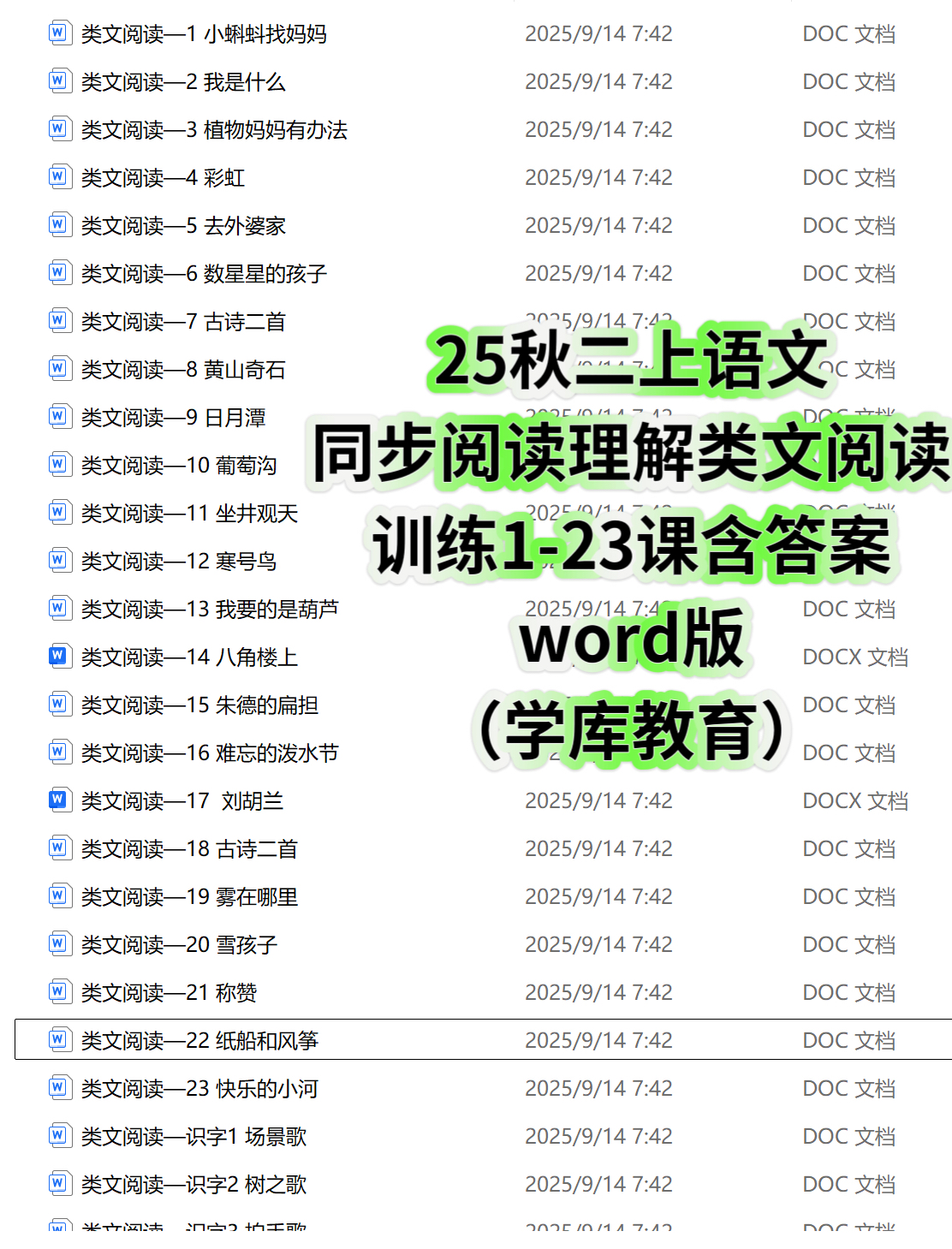This screenshot has width=952, height=1249.
Task: Select file 类文阅读—识字2 树之歌
Action: tap(193, 1185)
